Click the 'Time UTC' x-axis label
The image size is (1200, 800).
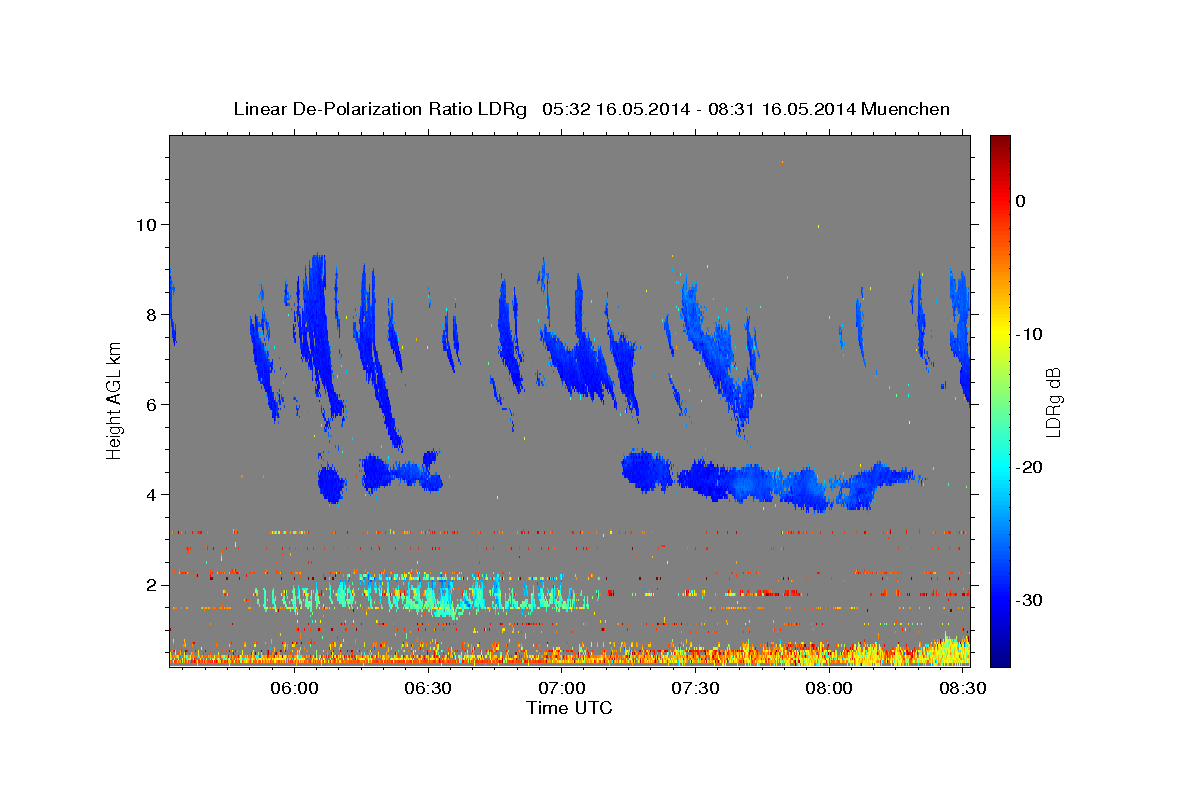click(569, 708)
